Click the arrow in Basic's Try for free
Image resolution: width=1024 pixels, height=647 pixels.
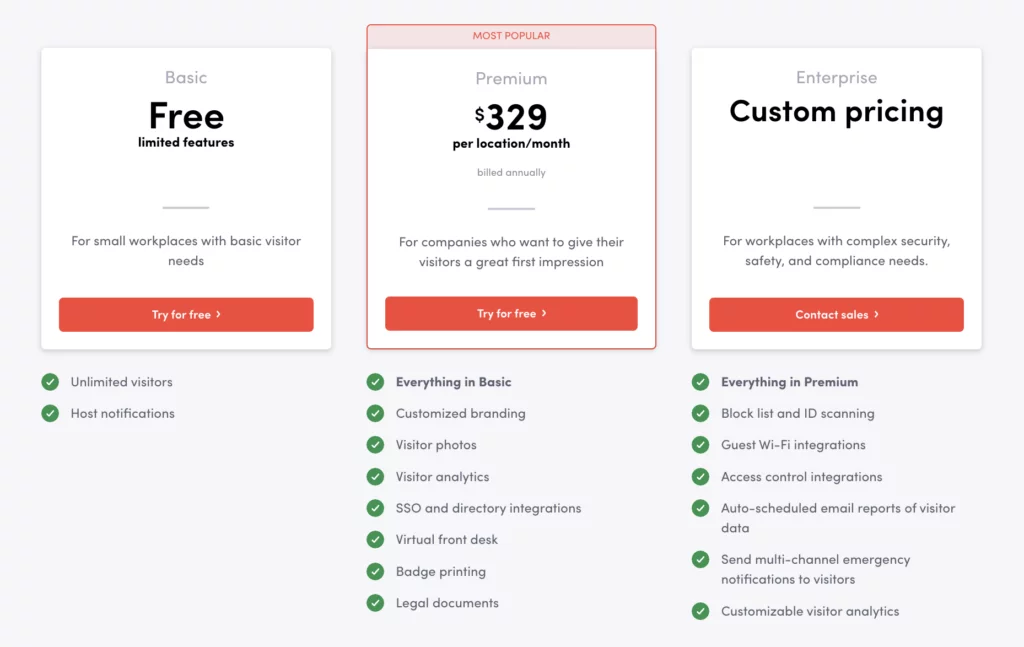(x=218, y=314)
